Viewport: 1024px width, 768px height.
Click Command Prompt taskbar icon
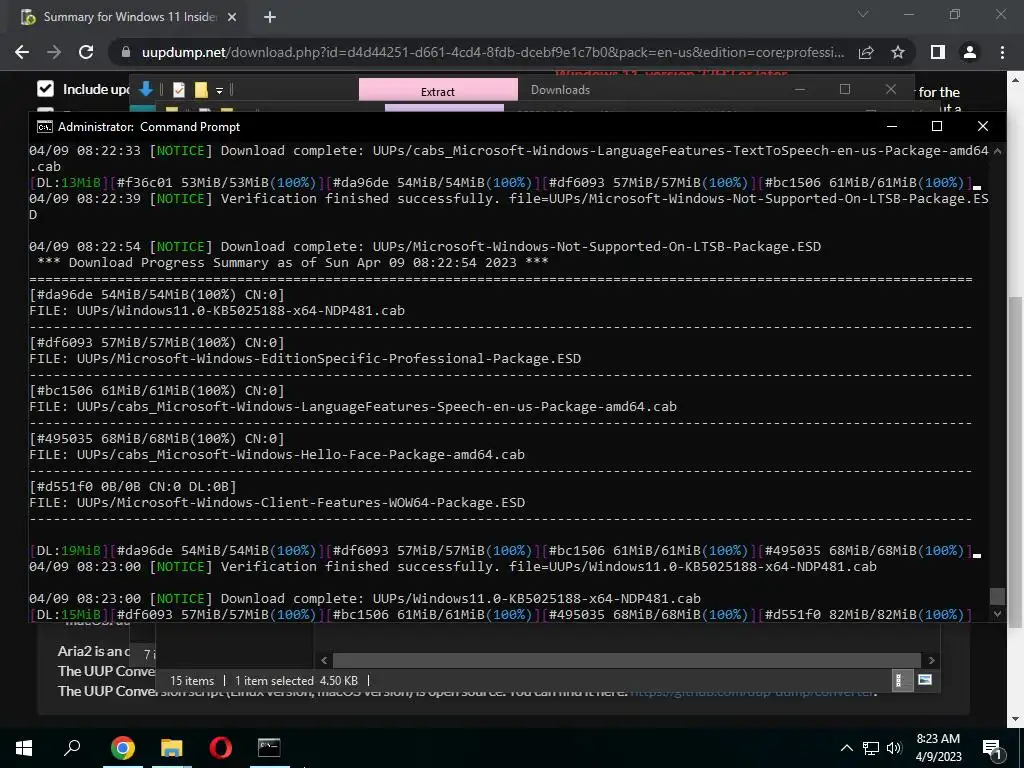pos(269,748)
